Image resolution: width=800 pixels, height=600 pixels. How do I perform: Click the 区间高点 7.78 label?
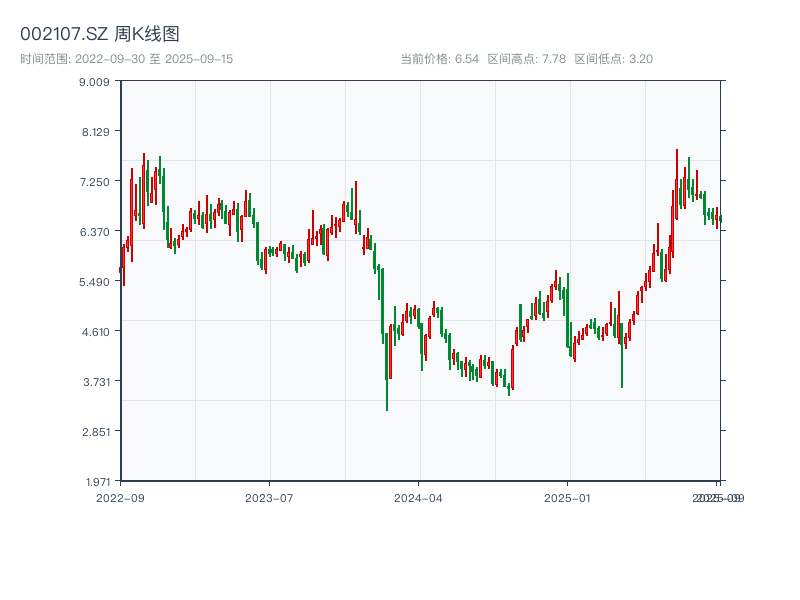point(527,59)
